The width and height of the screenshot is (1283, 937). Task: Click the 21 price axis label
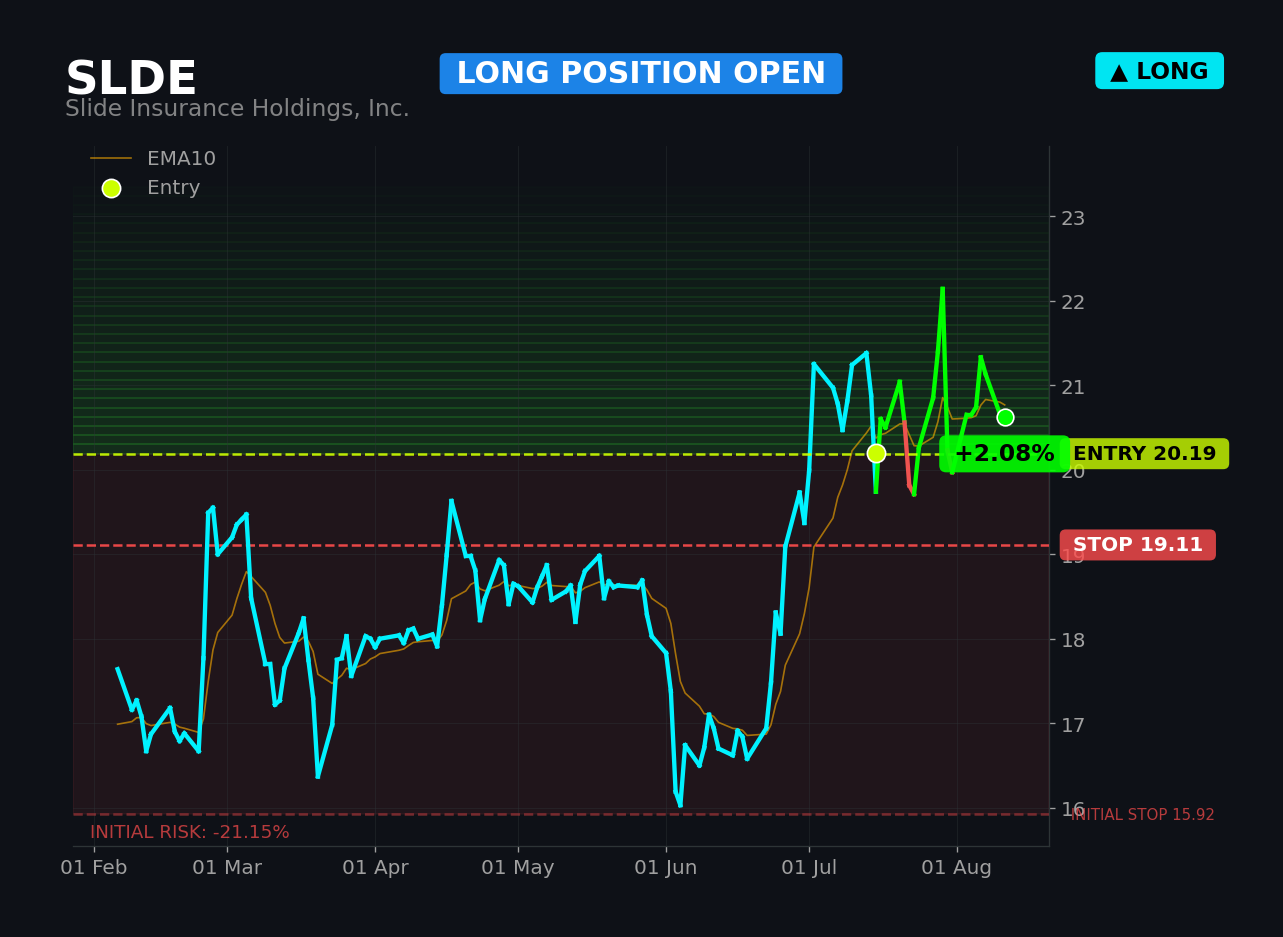click(x=1073, y=386)
